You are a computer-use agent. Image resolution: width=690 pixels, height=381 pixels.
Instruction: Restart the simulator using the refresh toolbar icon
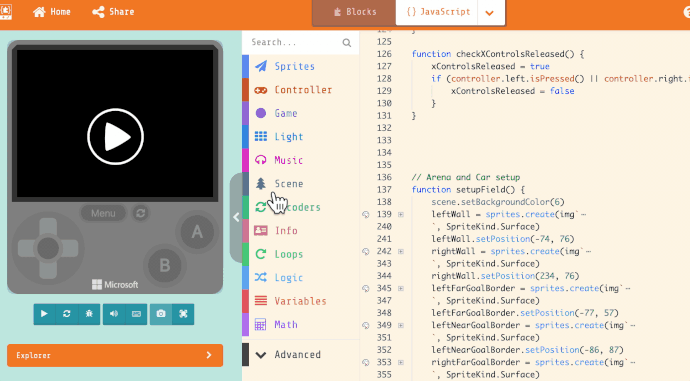pos(66,314)
